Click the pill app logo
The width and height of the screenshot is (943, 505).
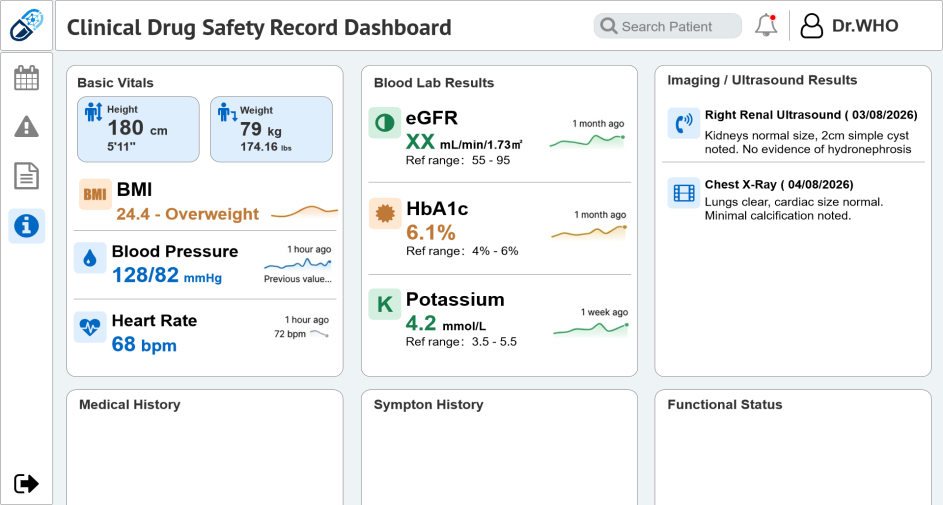26,25
